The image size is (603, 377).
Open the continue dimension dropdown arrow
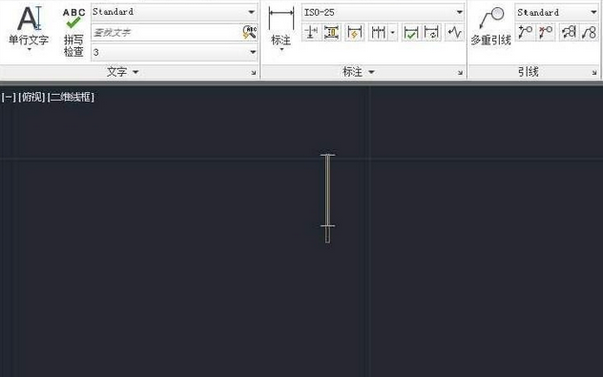(x=392, y=32)
